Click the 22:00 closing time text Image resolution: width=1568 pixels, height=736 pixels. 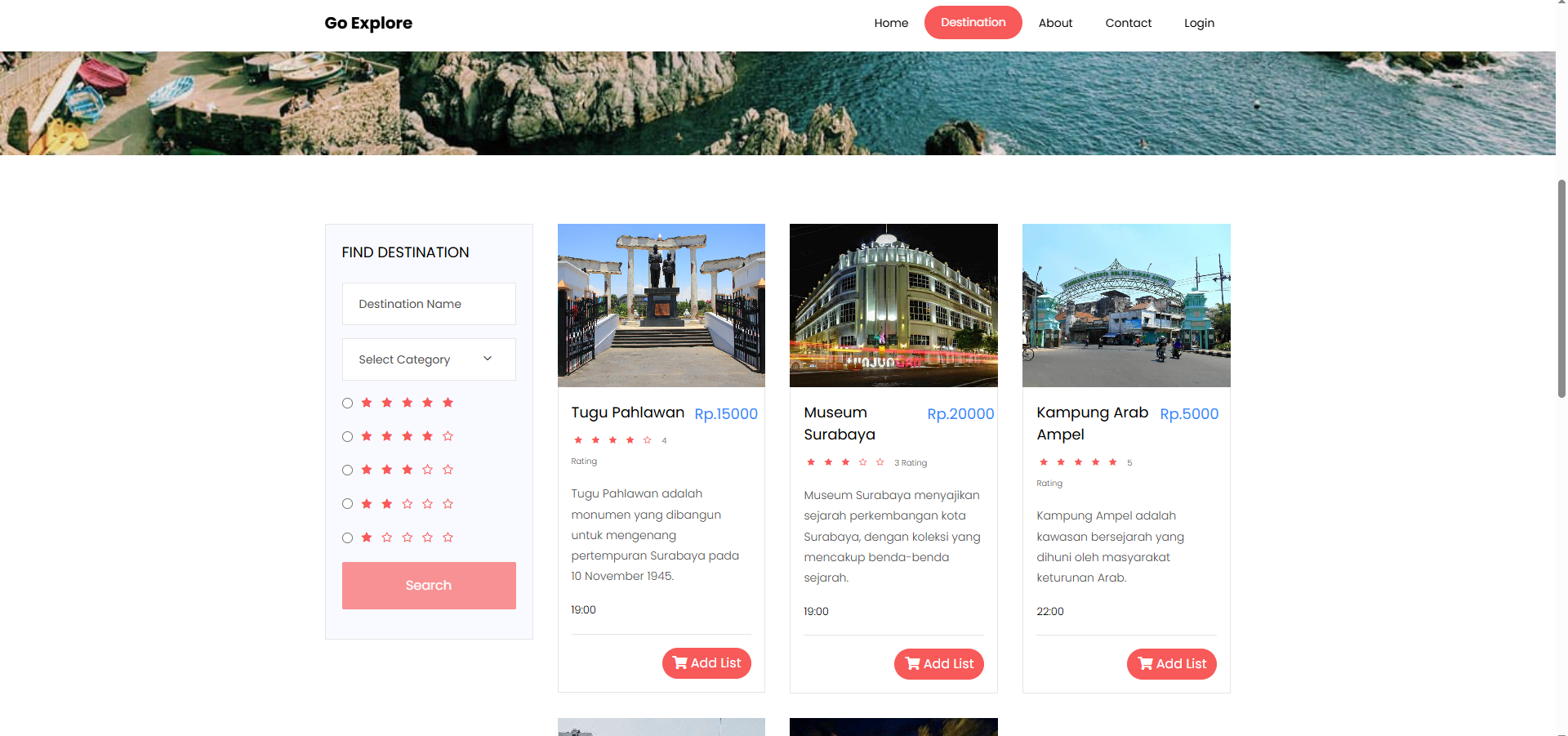coord(1050,612)
